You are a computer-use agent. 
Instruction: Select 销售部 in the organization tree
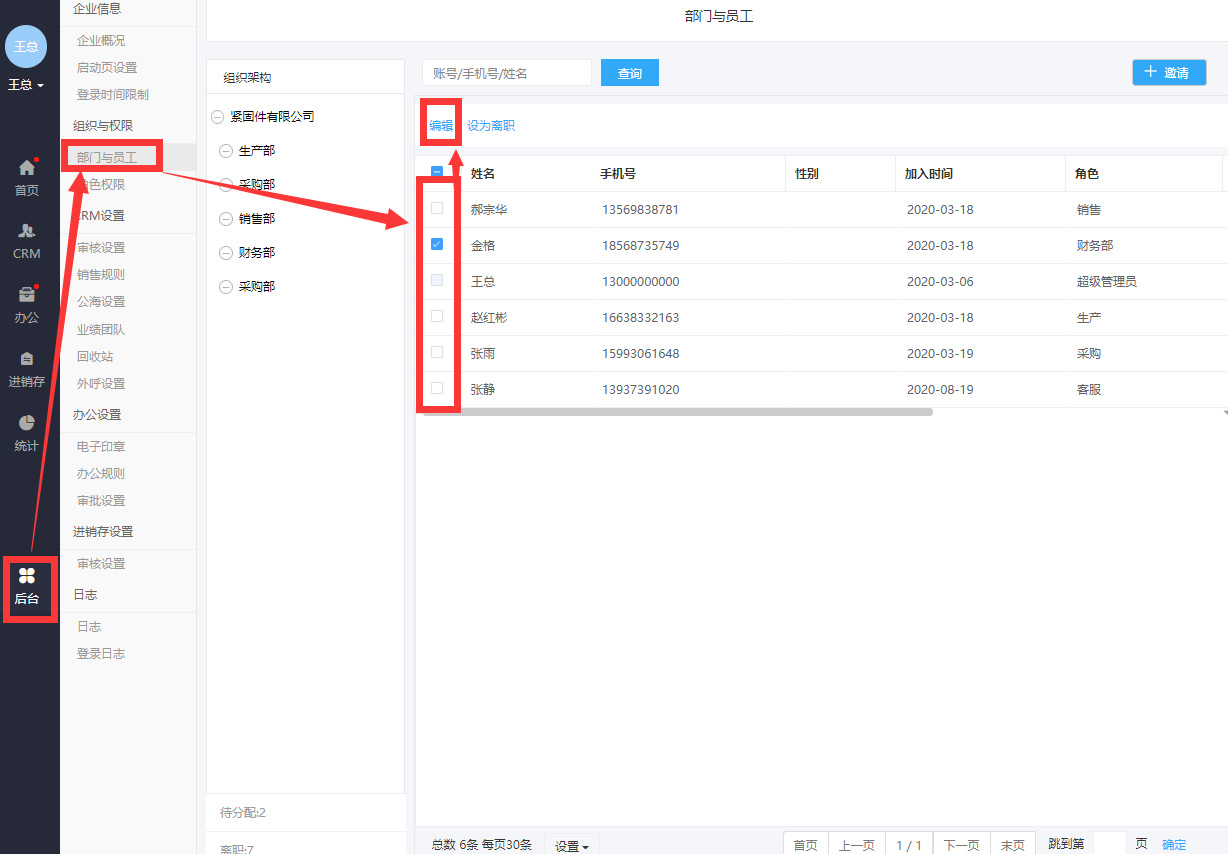click(257, 219)
